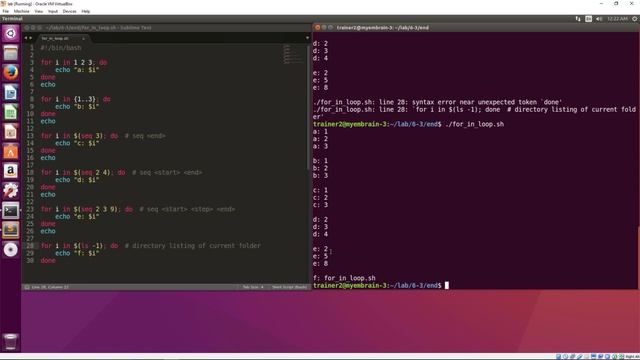Viewport: 640px width, 360px height.
Task: Open the VirtualBox Devices menu
Action: click(69, 11)
